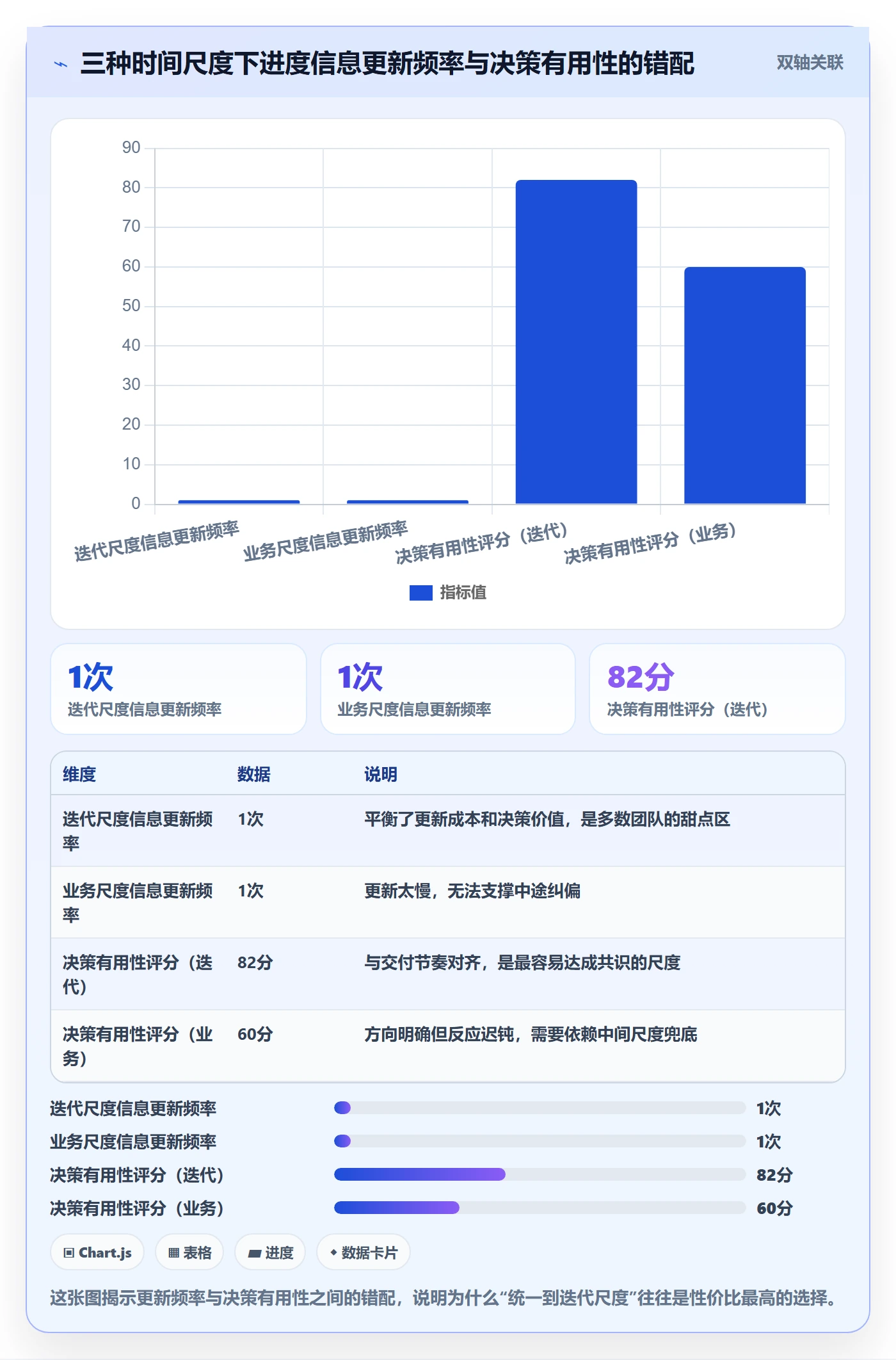Click x-axis label 决策有用性评分（迭代）

481,544
